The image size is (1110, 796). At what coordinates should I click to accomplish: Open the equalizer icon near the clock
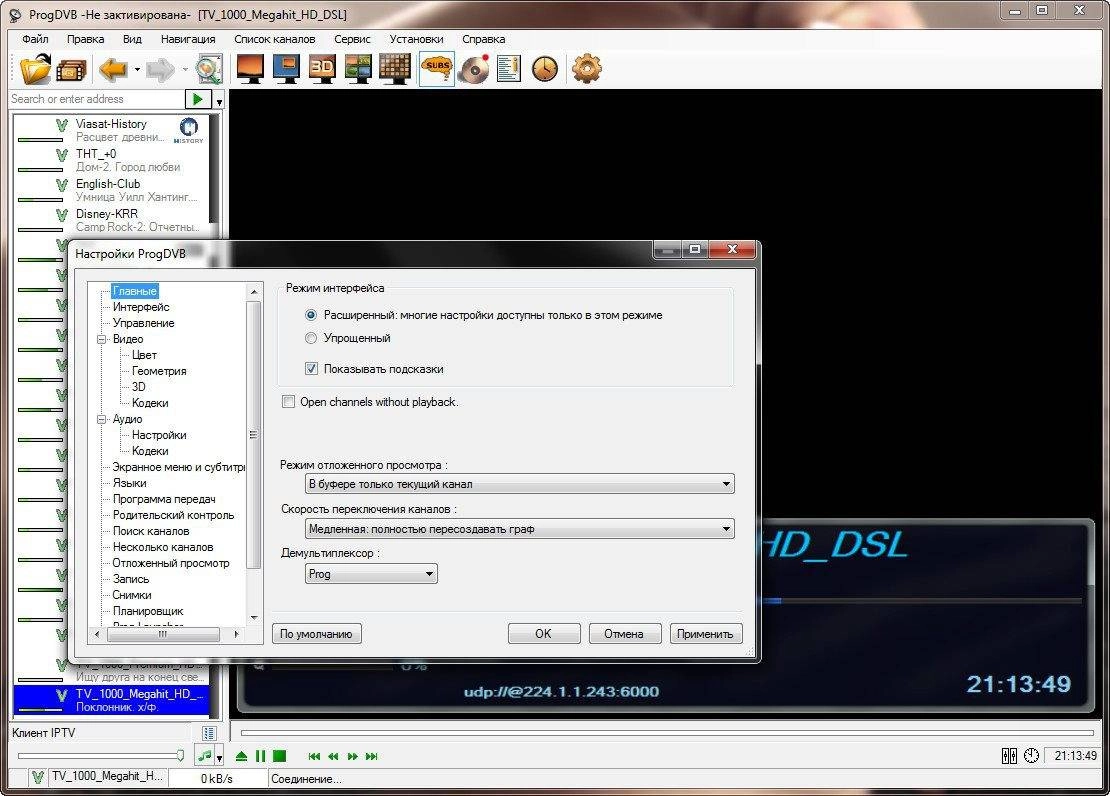click(x=1009, y=756)
